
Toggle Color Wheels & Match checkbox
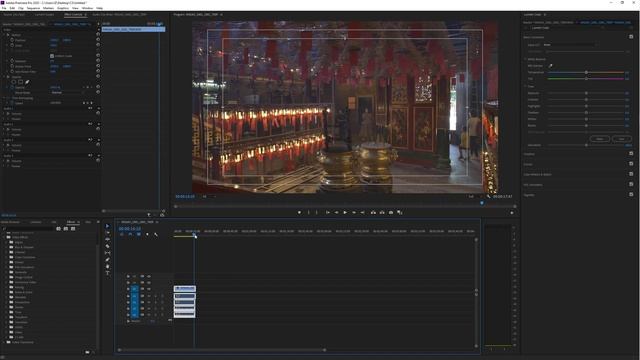pos(631,174)
